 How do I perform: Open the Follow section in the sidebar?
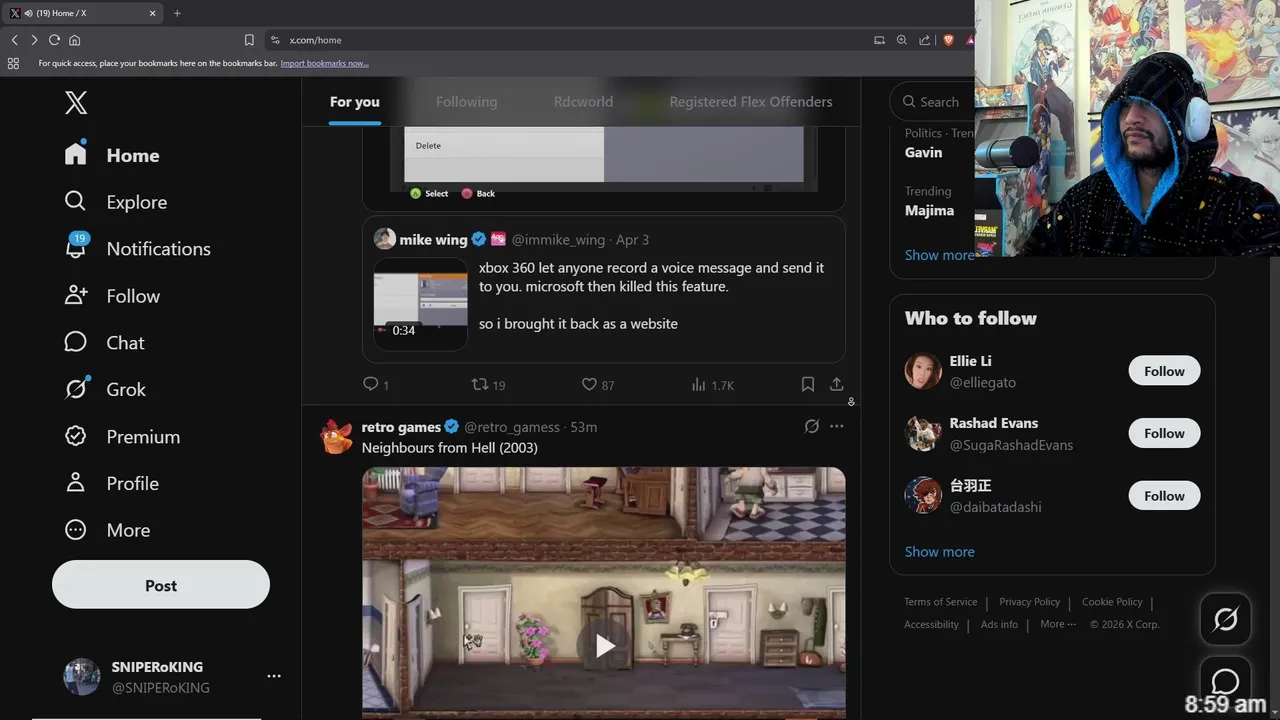pyautogui.click(x=112, y=296)
